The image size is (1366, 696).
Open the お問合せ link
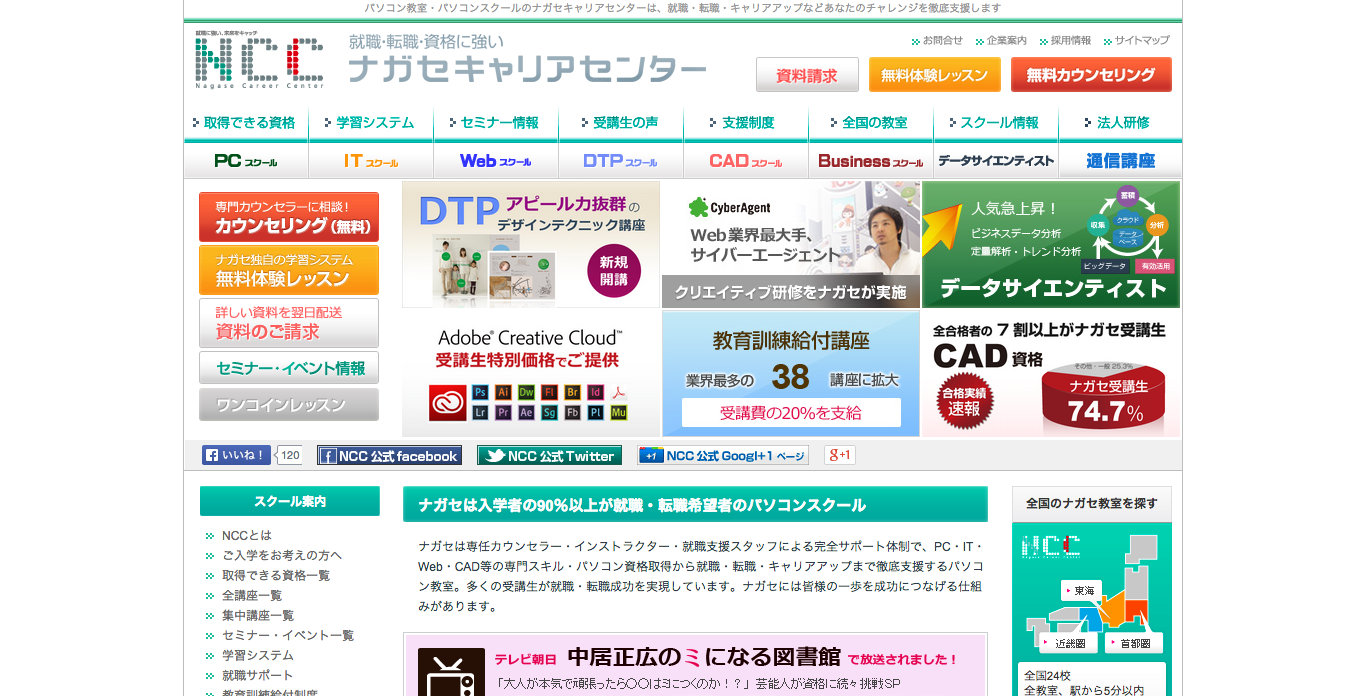942,41
